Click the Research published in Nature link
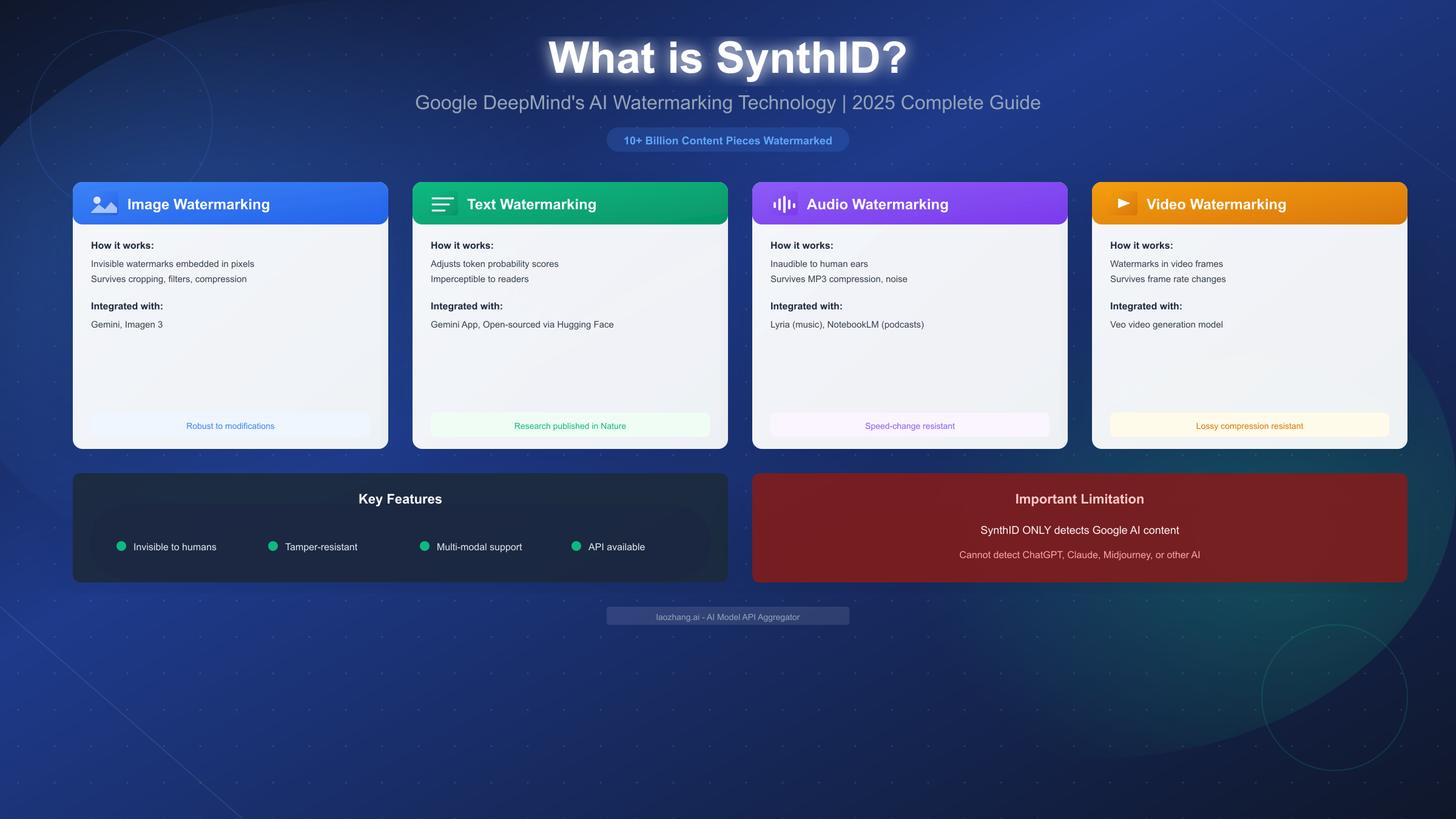The height and width of the screenshot is (819, 1456). (x=569, y=425)
